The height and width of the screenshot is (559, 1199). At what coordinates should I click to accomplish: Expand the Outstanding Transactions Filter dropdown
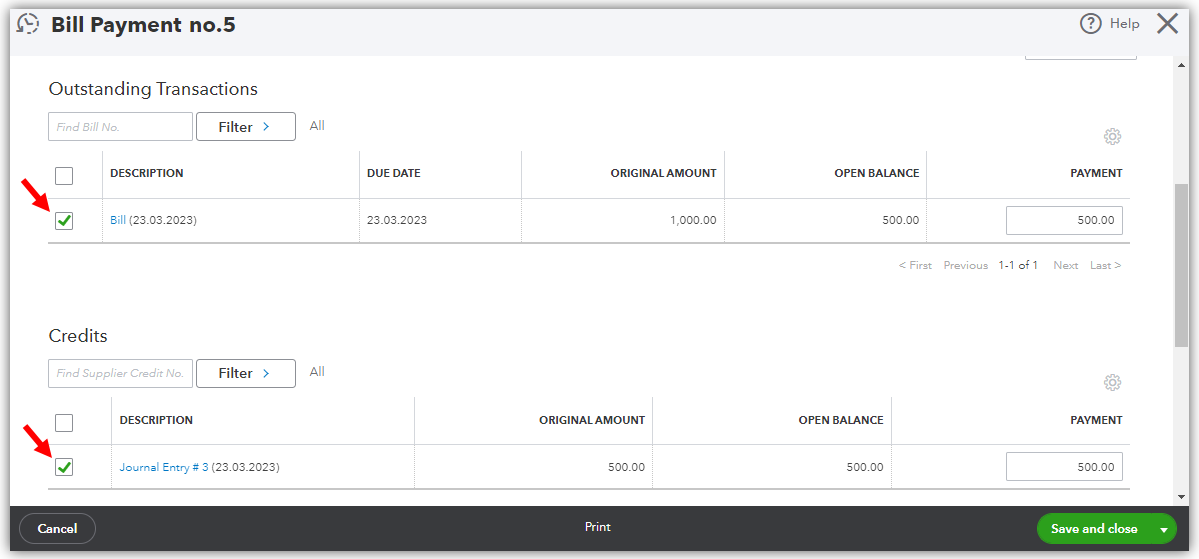pos(245,127)
